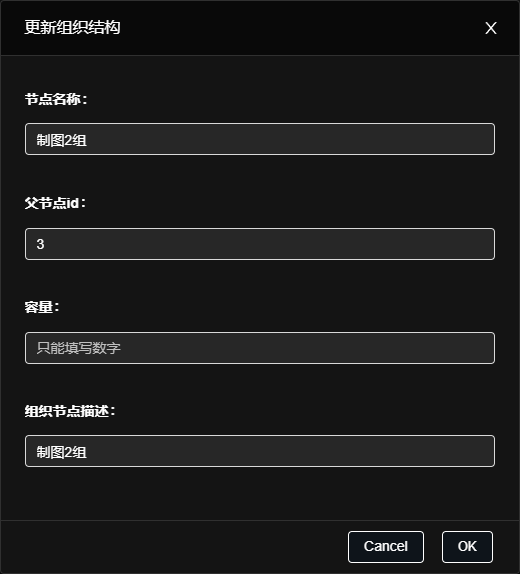Click the X icon in dialog header

[491, 28]
